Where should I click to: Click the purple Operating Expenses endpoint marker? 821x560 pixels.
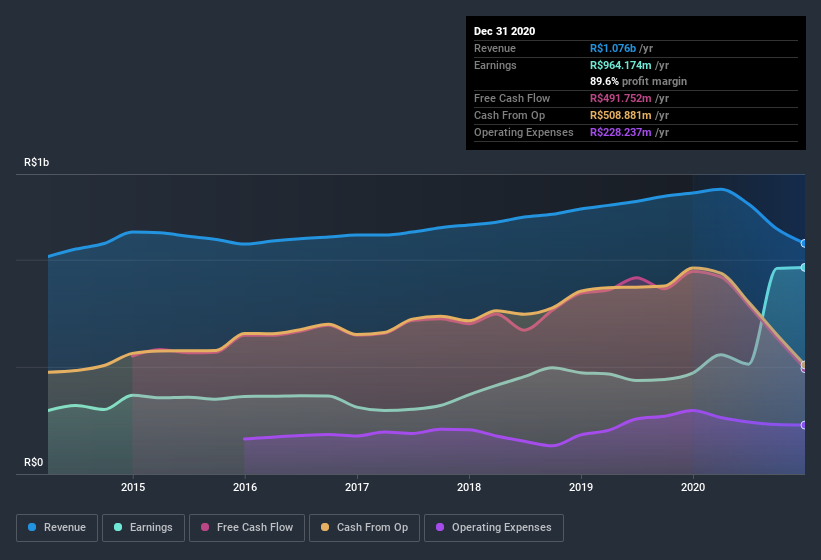pyautogui.click(x=804, y=425)
